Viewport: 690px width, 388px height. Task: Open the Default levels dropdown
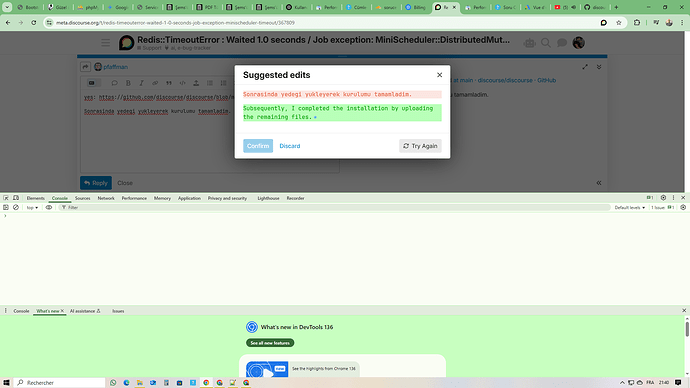(630, 208)
